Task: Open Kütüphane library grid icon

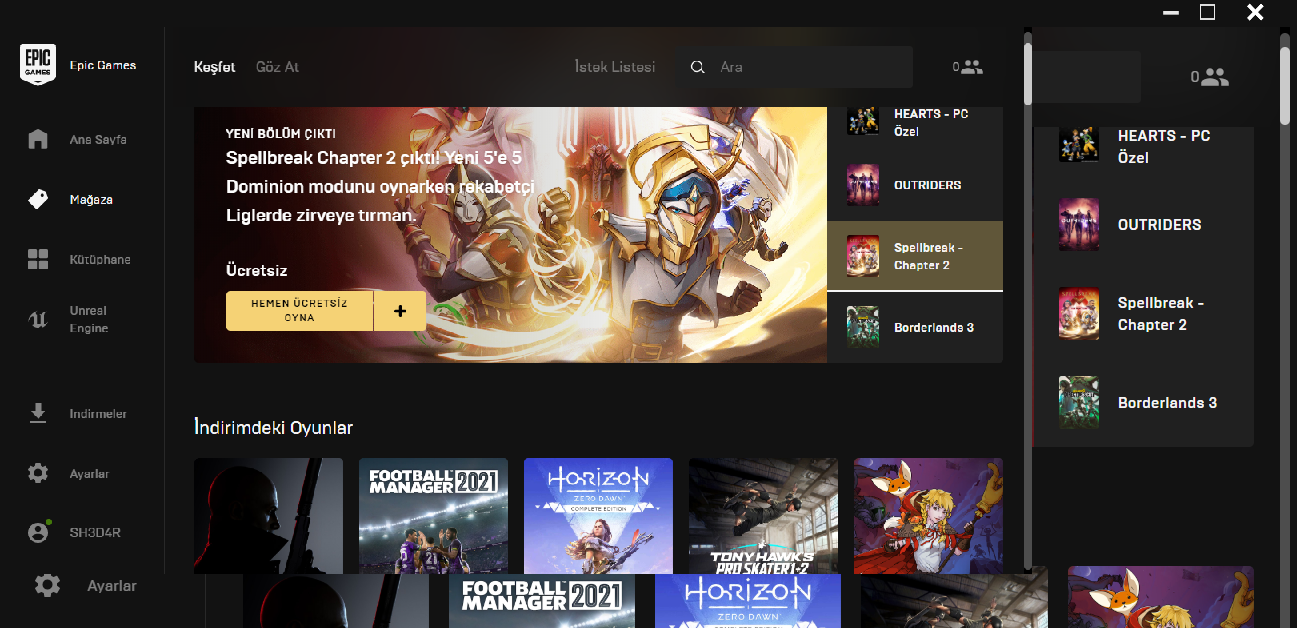Action: pos(38,259)
